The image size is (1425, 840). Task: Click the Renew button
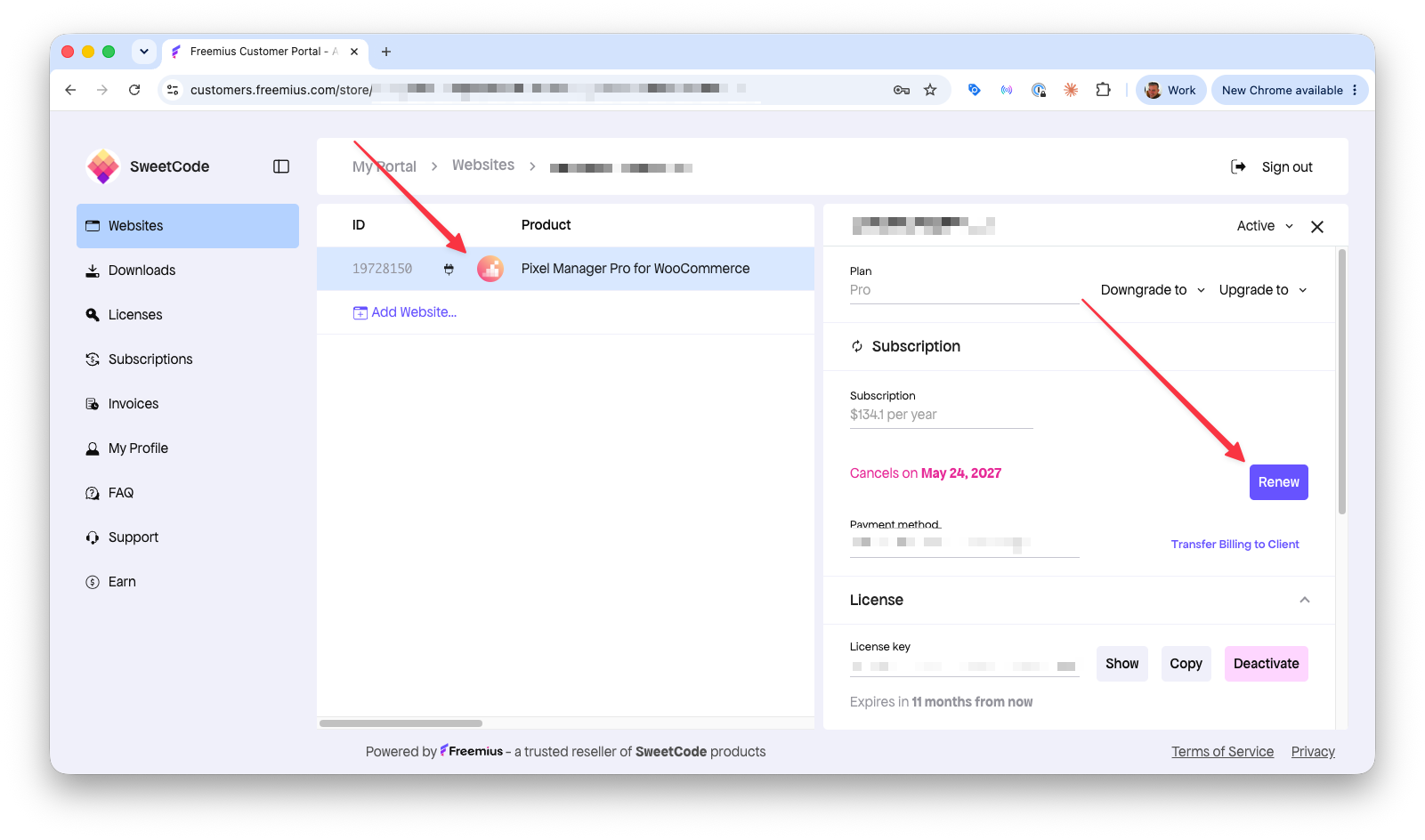1279,482
